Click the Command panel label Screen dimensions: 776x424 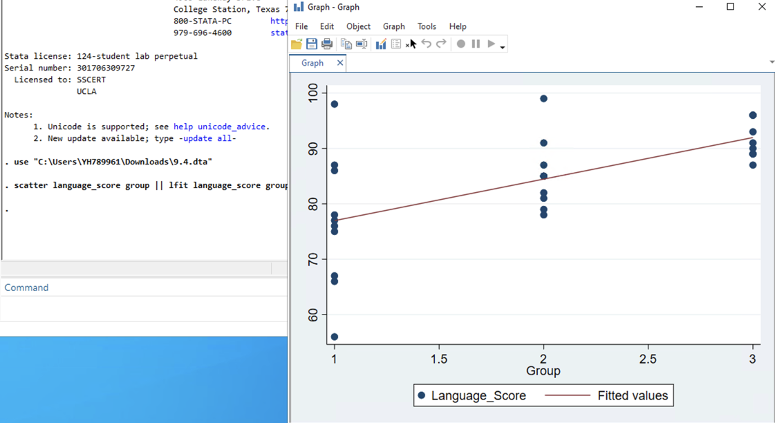coord(26,287)
